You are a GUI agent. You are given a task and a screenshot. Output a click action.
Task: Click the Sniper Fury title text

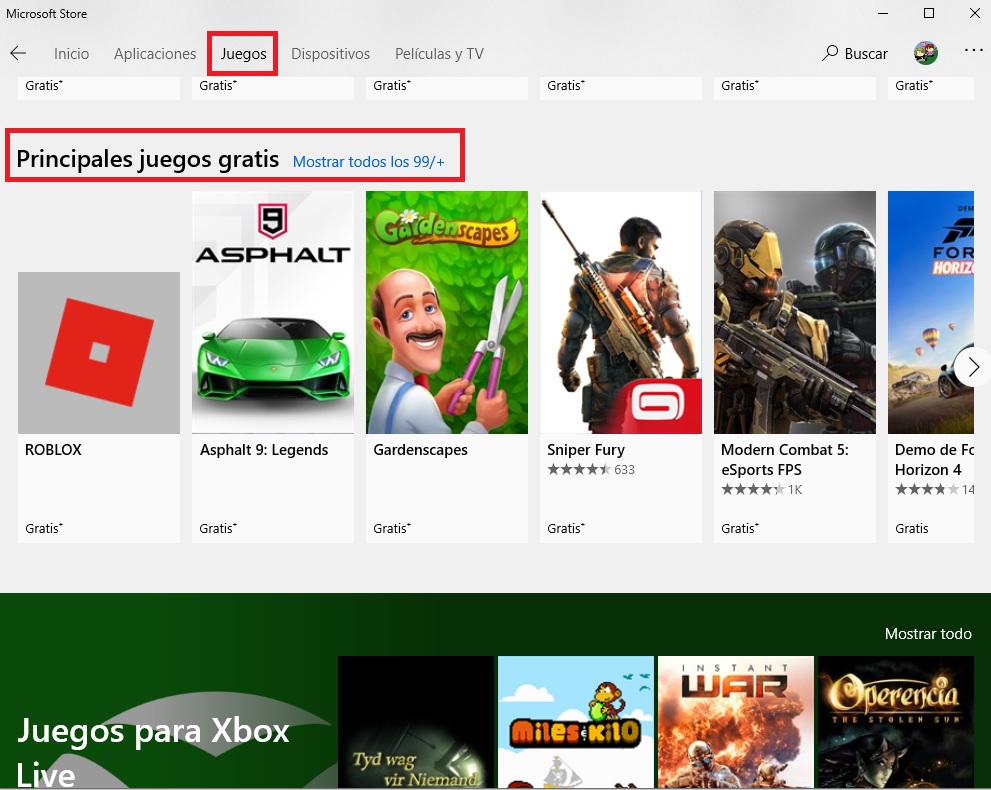(586, 450)
